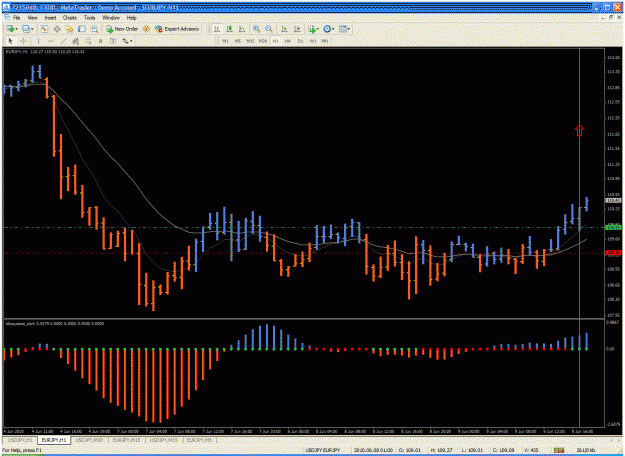Image resolution: width=625 pixels, height=456 pixels.
Task: Click the bbsqueeze_dark indicator label
Action: point(55,324)
